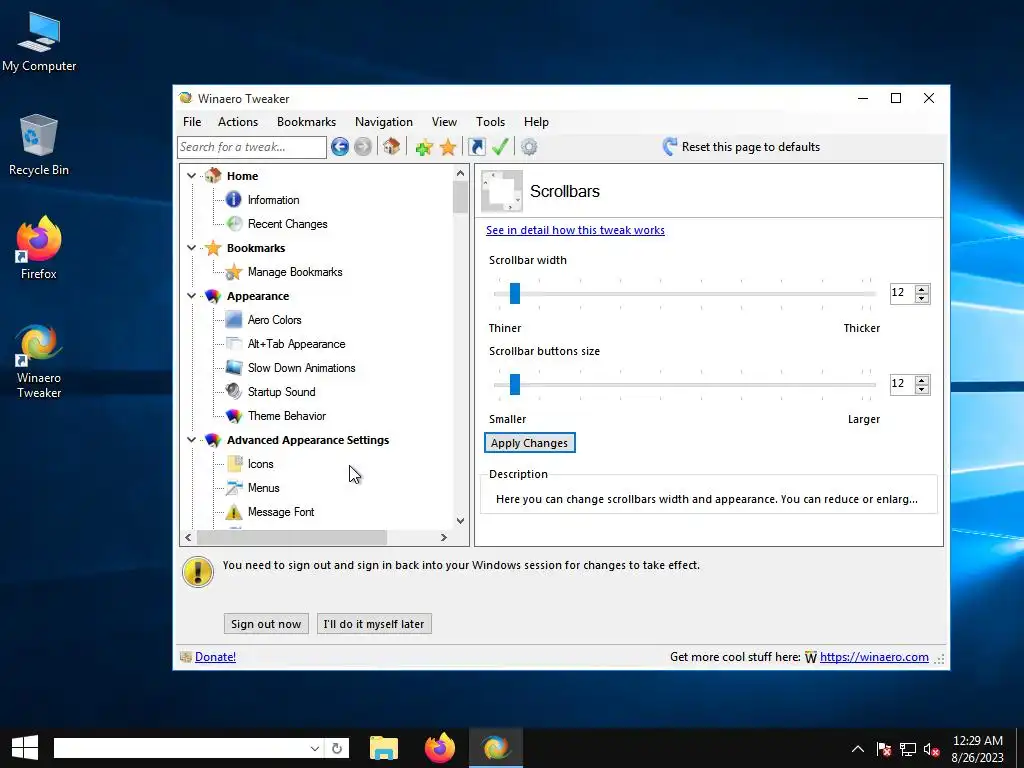The image size is (1024, 768).
Task: Click the Recent Changes clock icon
Action: click(x=234, y=224)
